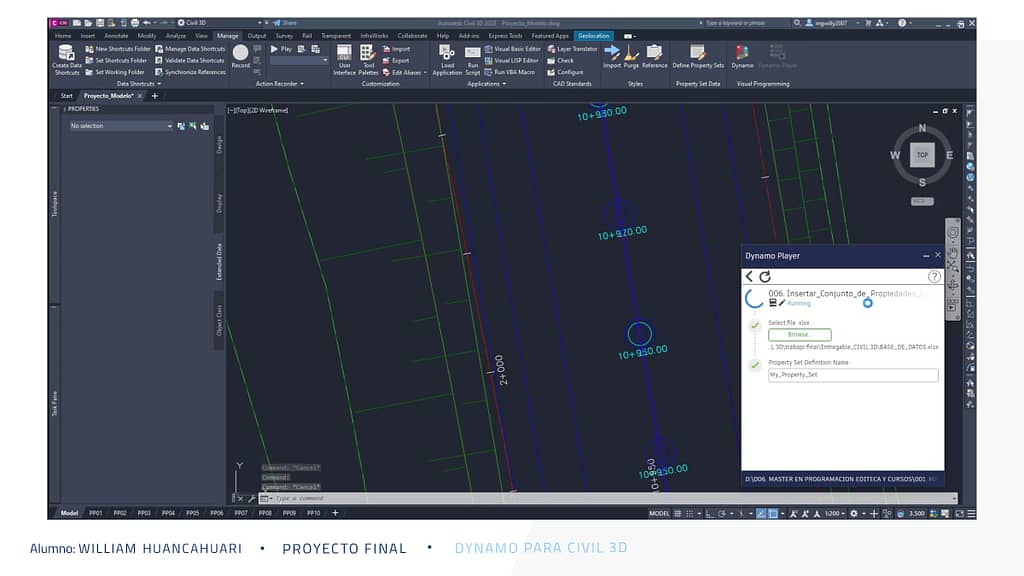Viewport: 1024px width, 576px height.
Task: Open Civil 3D workspace dropdown
Action: 221,23
